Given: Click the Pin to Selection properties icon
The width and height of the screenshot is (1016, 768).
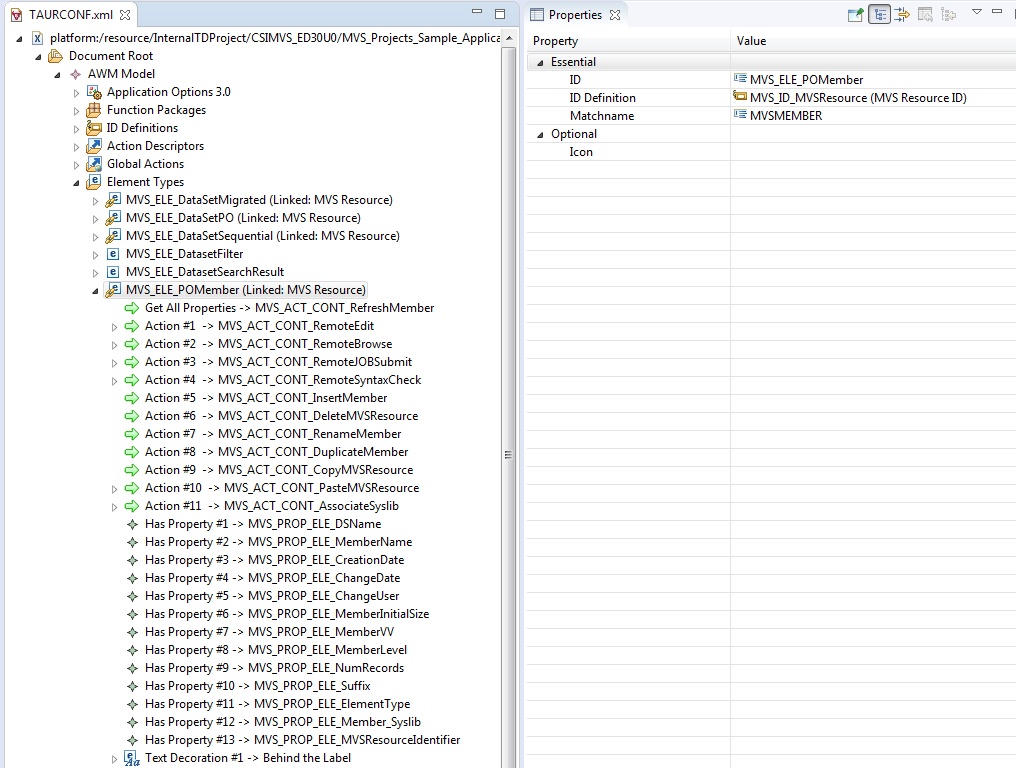Looking at the screenshot, I should [x=855, y=14].
